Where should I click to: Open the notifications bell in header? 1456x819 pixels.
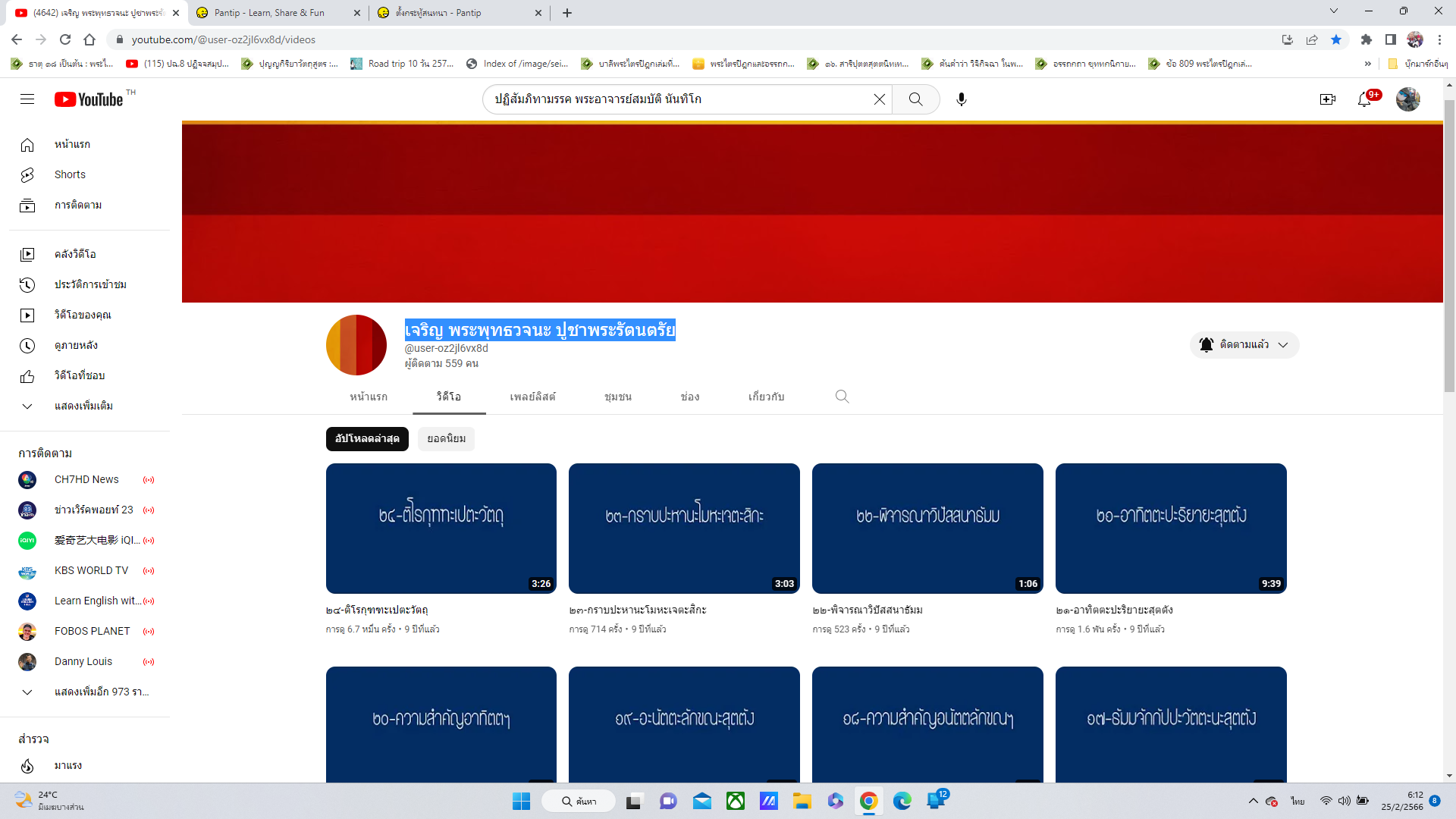pos(1364,99)
